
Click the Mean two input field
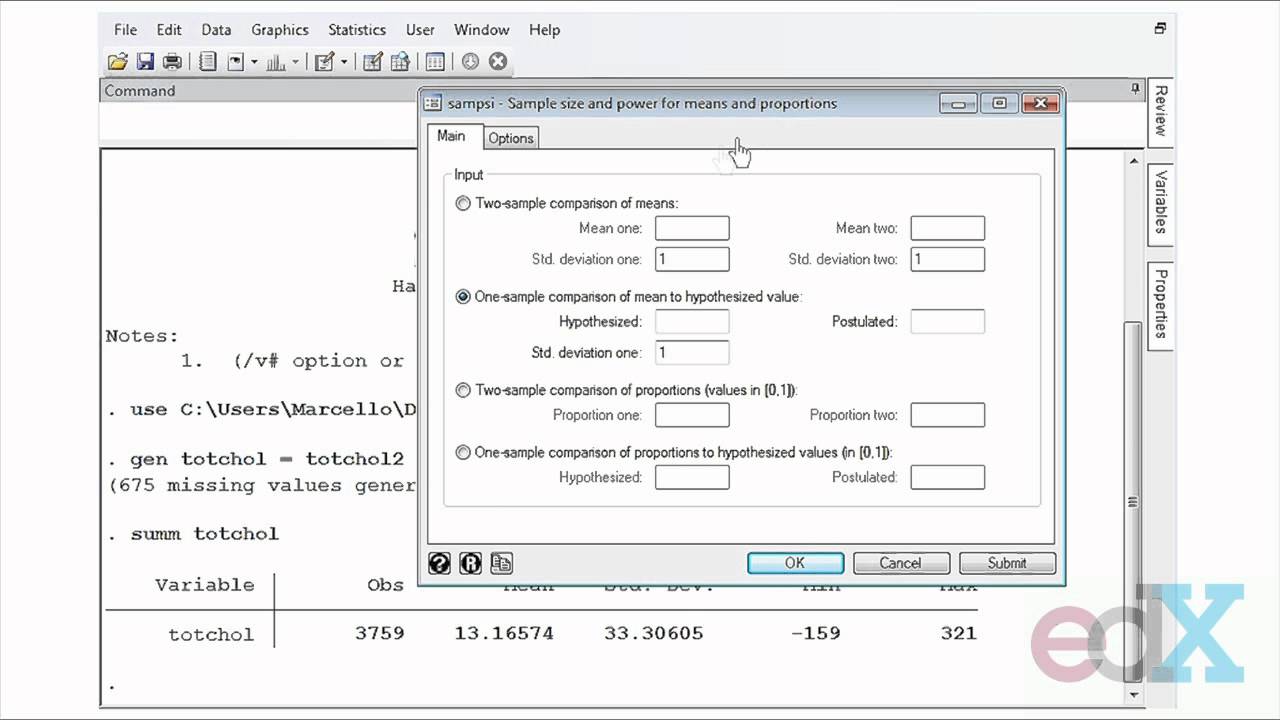948,228
